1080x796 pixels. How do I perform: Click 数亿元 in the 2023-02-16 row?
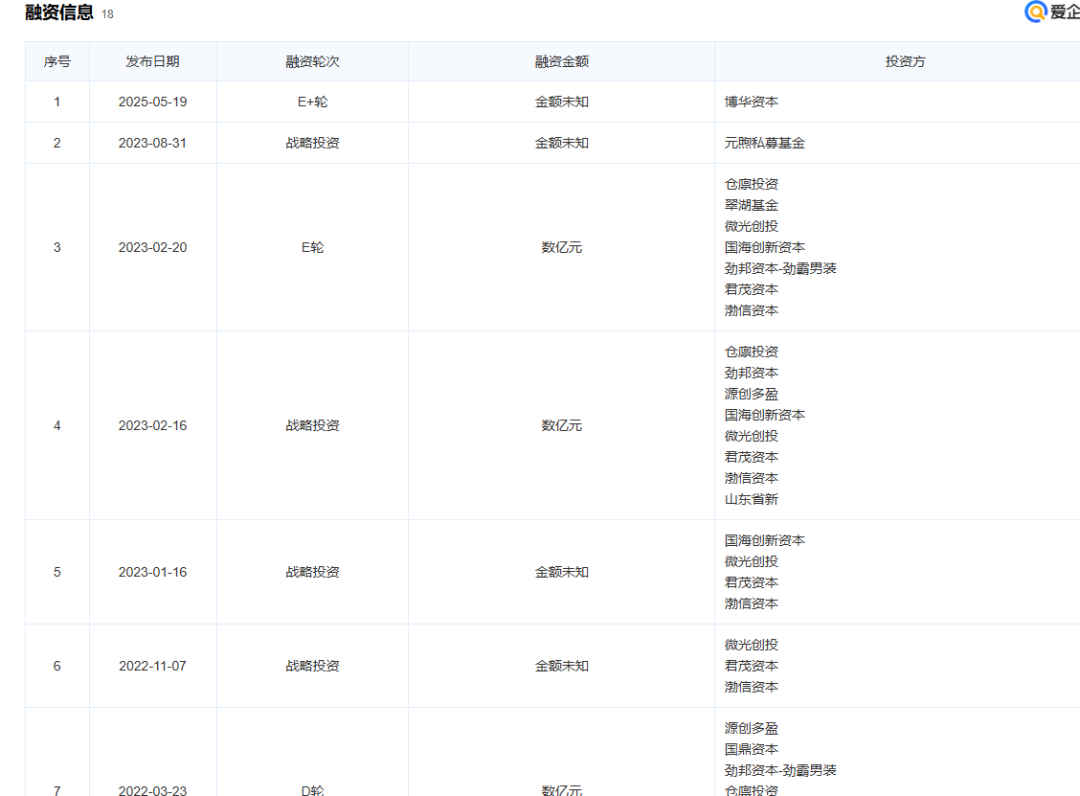point(562,426)
